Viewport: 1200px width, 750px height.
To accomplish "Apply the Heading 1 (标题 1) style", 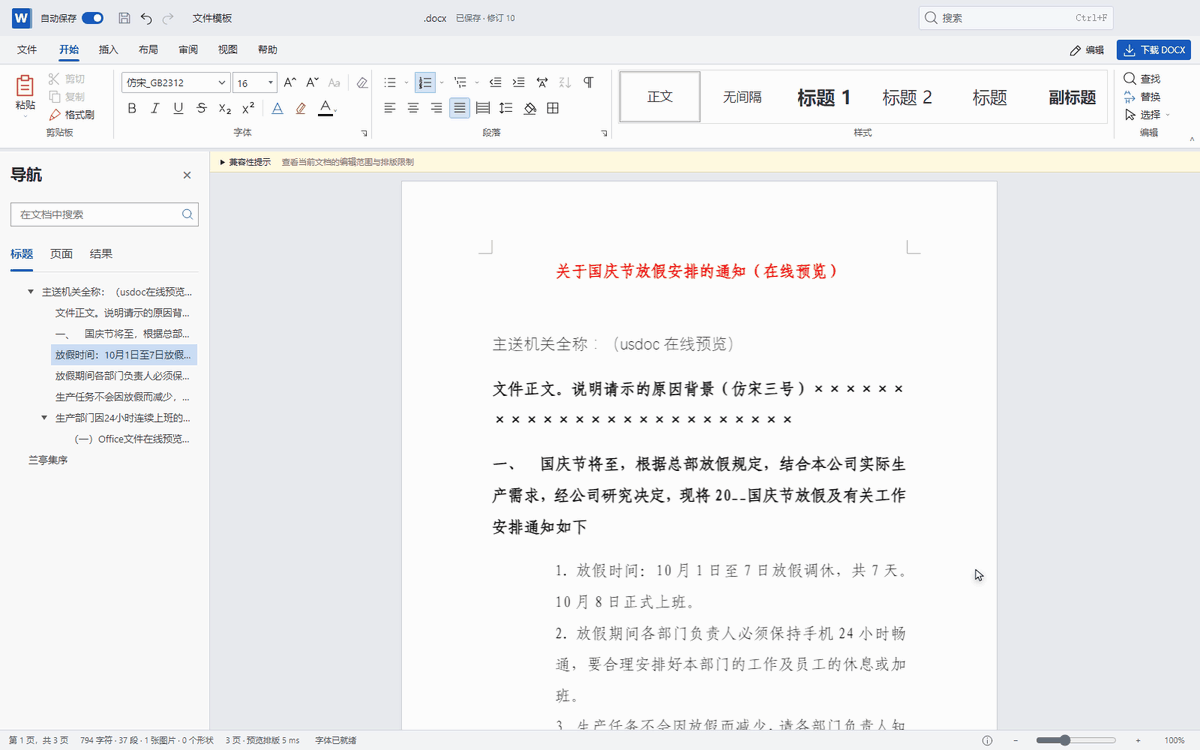I will click(824, 97).
